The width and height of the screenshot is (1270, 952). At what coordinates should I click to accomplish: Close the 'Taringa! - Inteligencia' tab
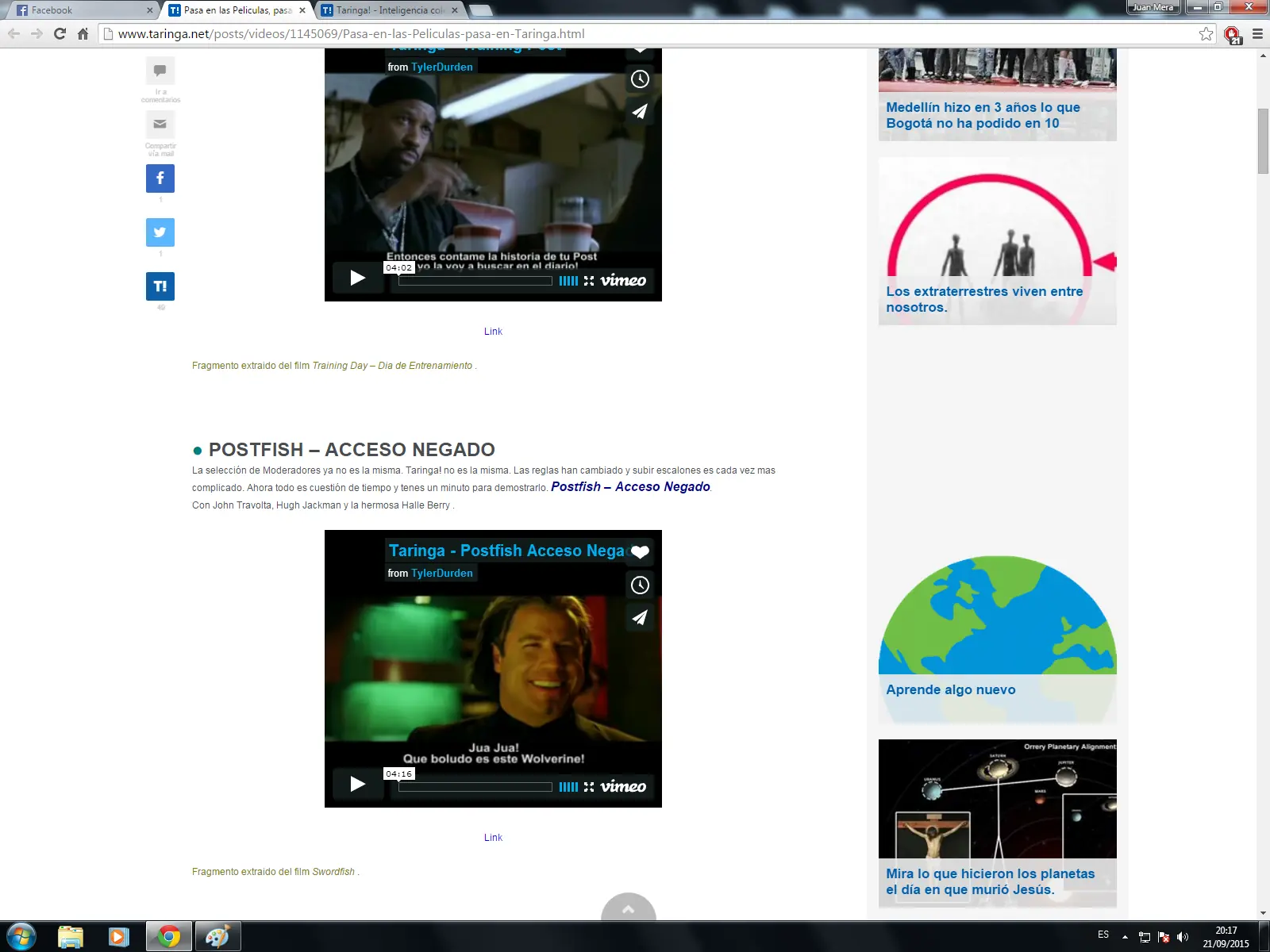455,10
